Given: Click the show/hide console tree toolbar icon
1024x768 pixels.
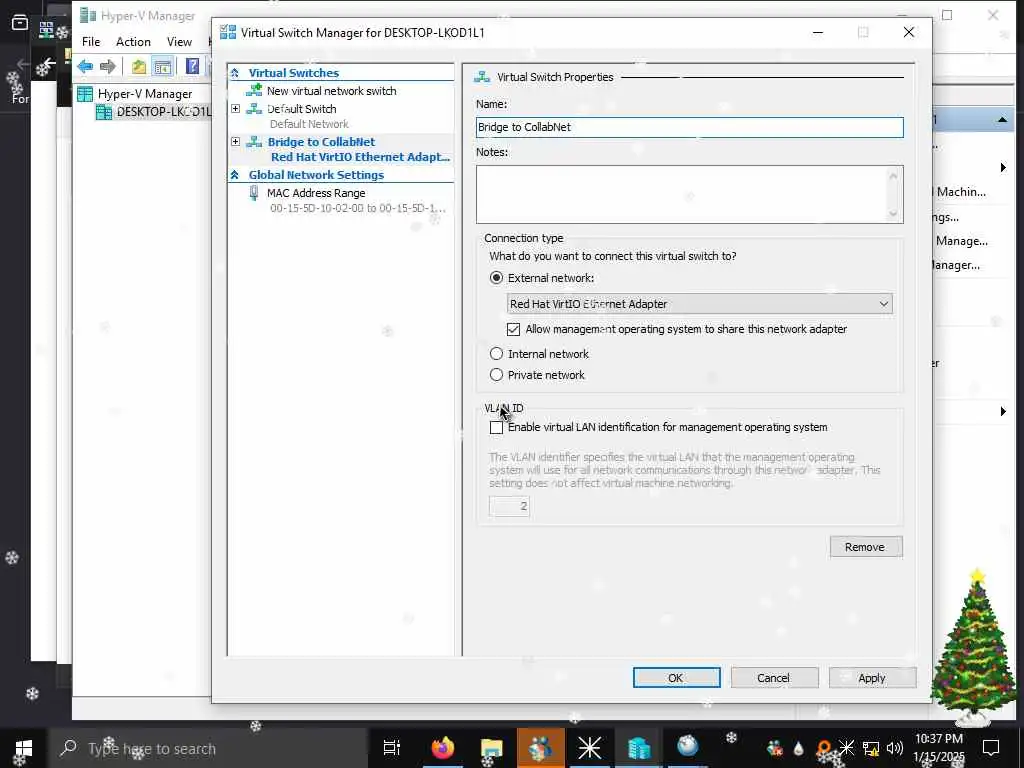Looking at the screenshot, I should [x=163, y=66].
